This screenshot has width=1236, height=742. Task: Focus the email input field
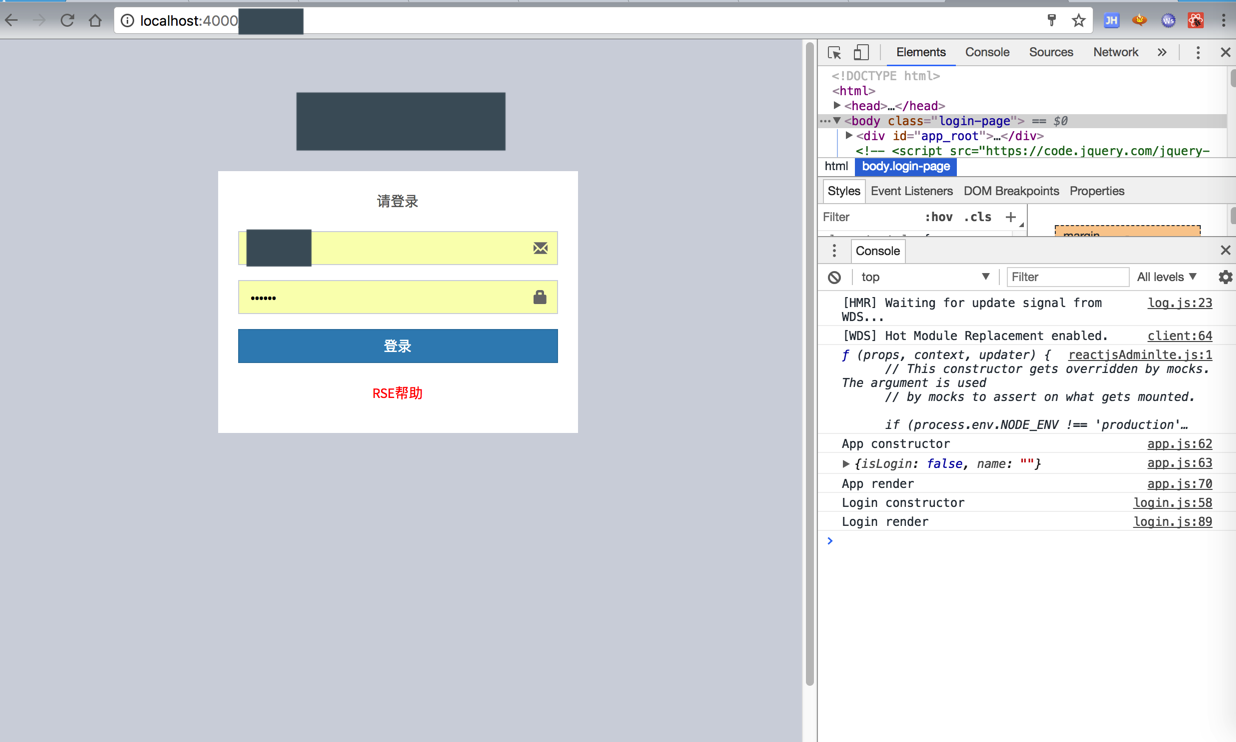pos(398,248)
